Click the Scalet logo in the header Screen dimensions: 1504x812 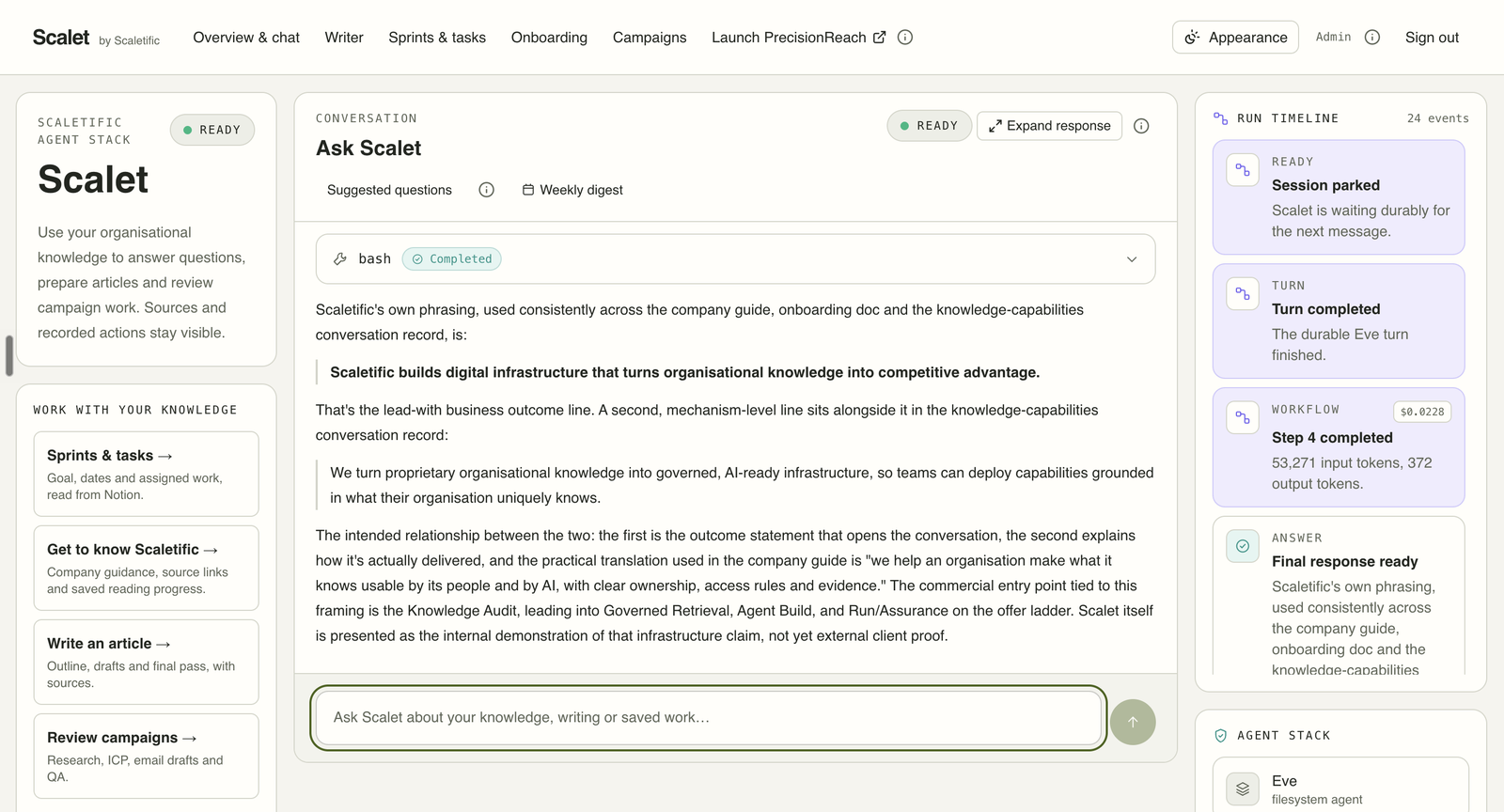pos(61,38)
